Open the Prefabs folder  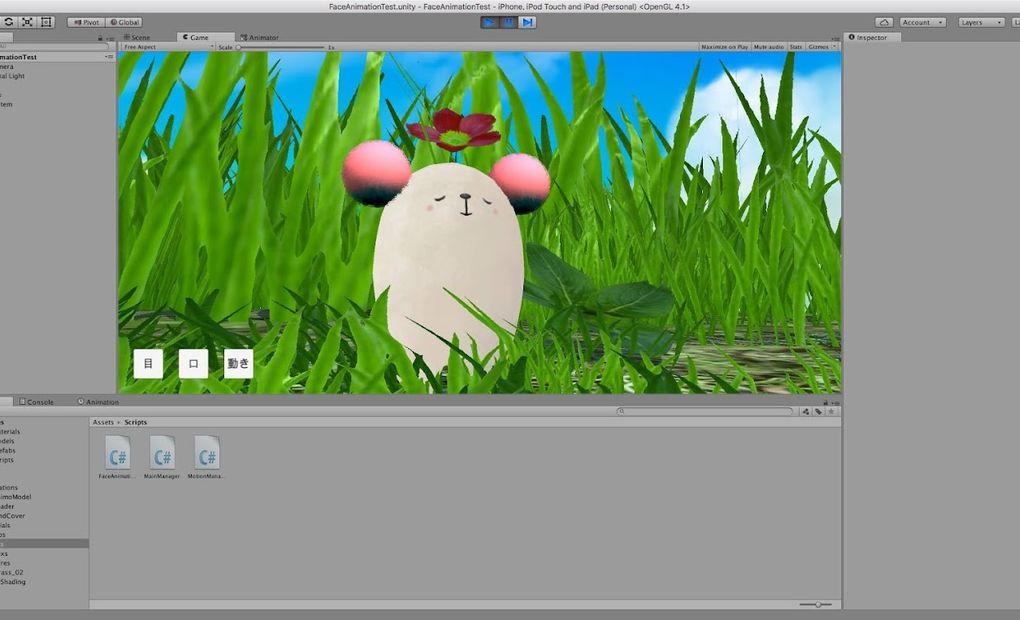[x=8, y=450]
